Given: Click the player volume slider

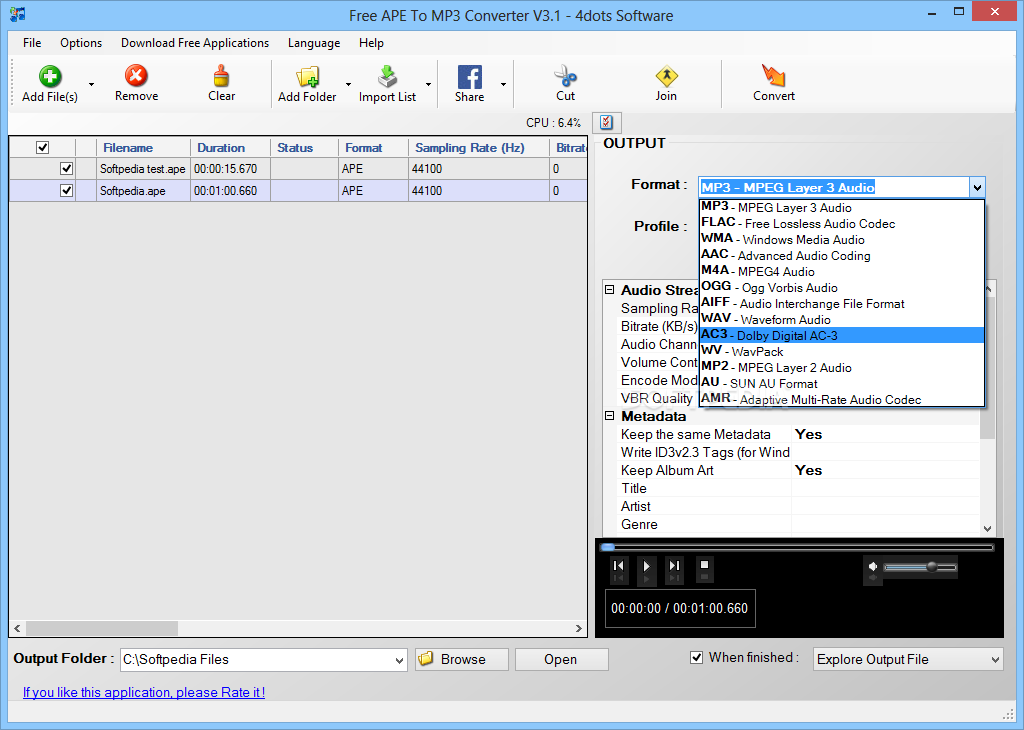Looking at the screenshot, I should point(920,567).
